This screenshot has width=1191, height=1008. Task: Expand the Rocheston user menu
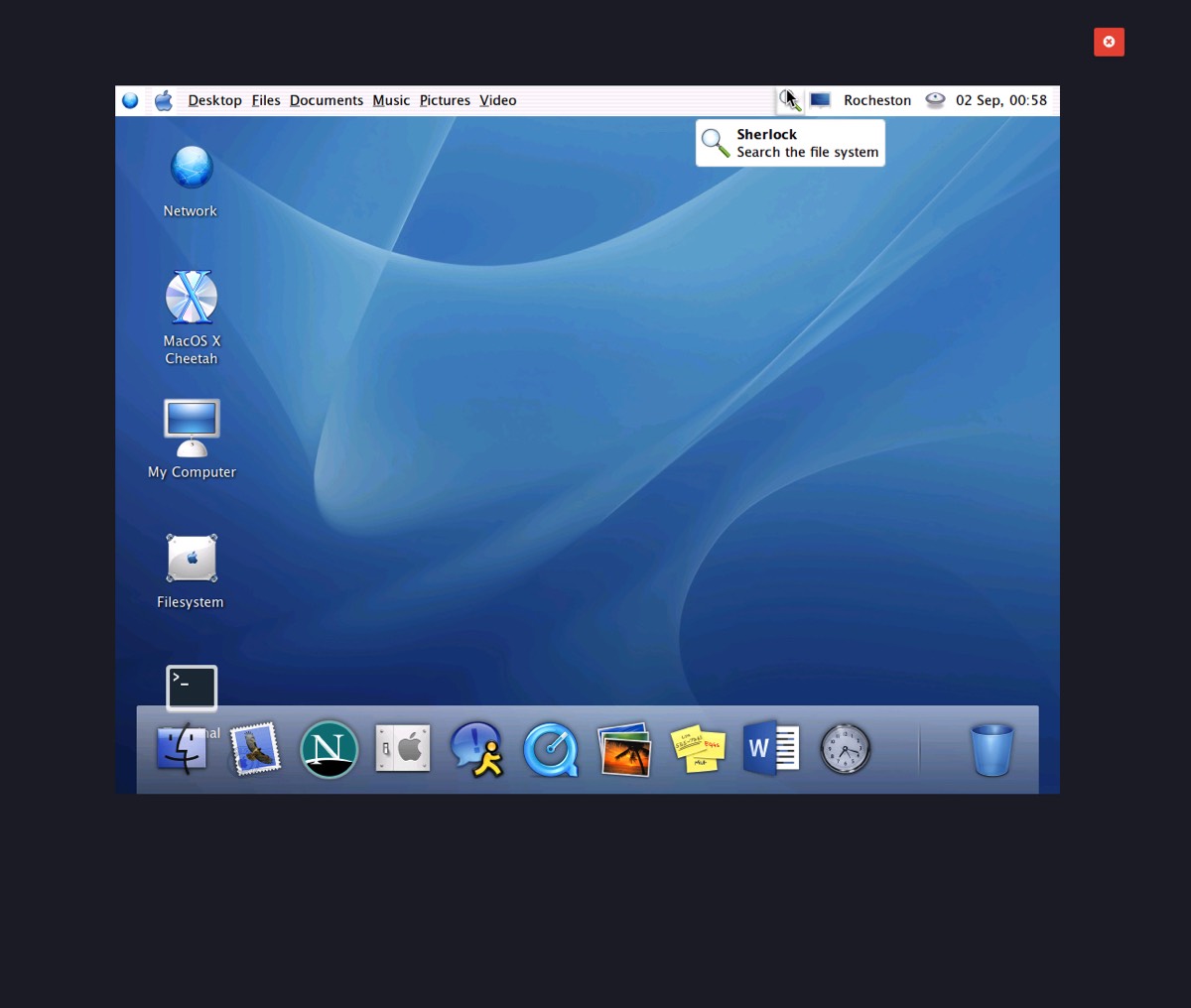876,100
